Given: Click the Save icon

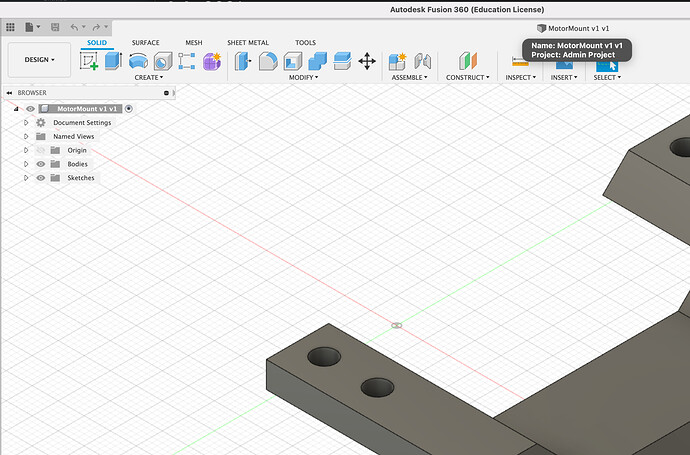Looking at the screenshot, I should pyautogui.click(x=55, y=27).
